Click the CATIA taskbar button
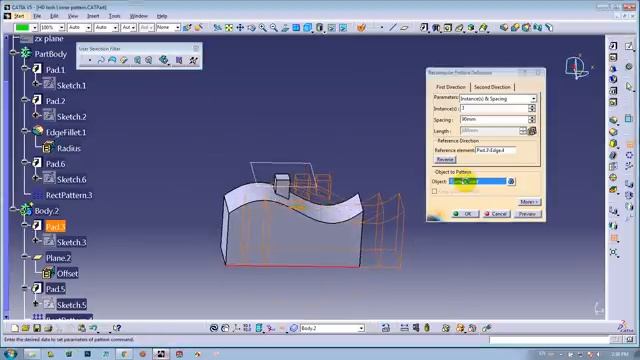The width and height of the screenshot is (640, 360). point(161,354)
